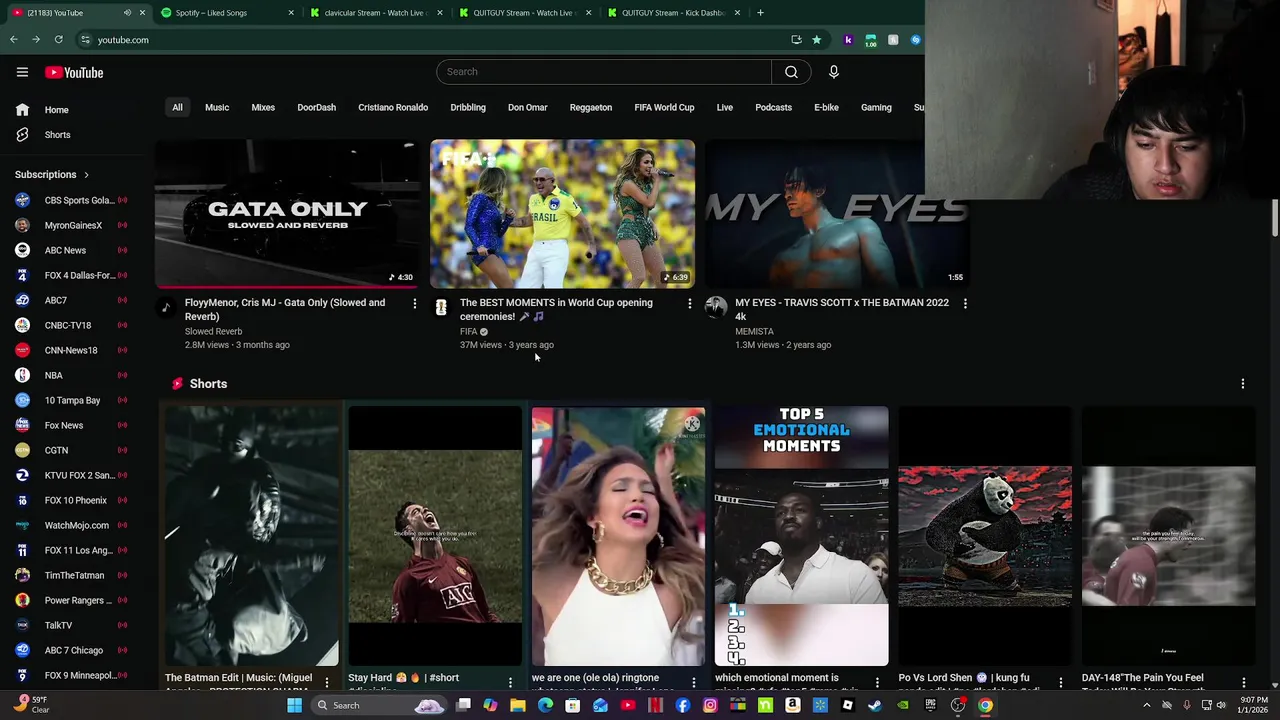This screenshot has height=720, width=1280.
Task: Select the All filter chip
Action: (177, 107)
